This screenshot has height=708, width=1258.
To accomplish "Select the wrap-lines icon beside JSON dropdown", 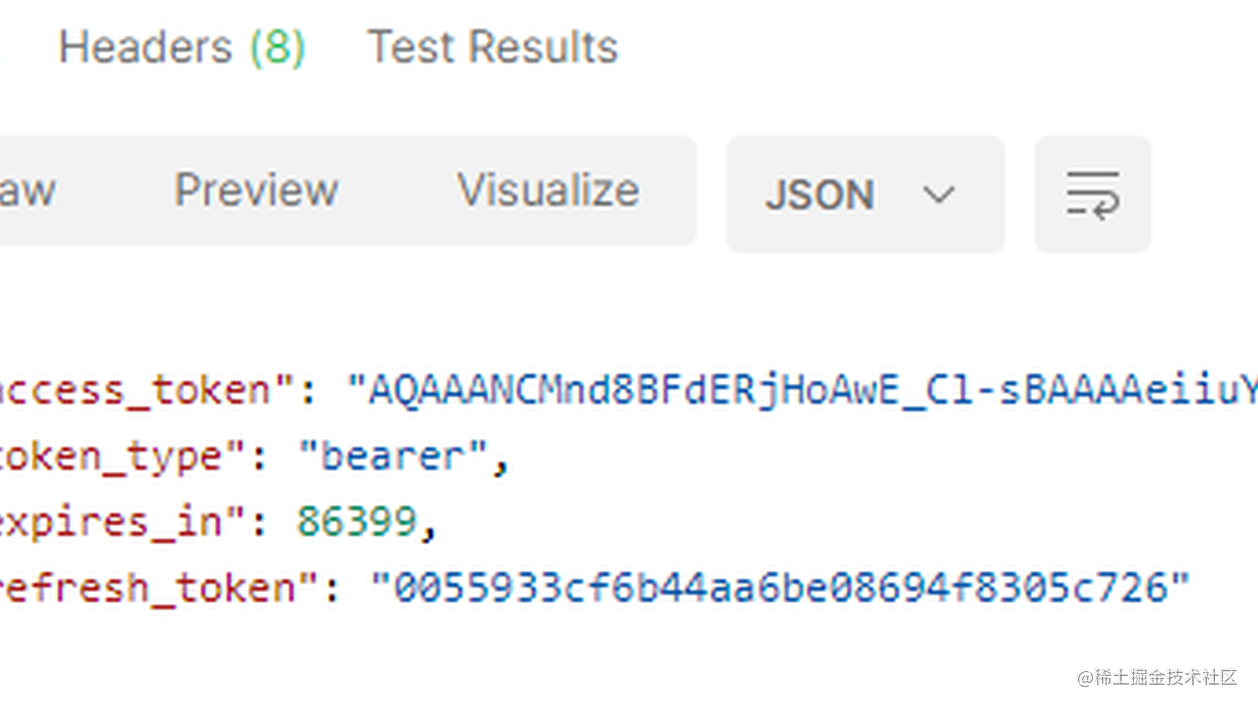I will tap(1093, 192).
